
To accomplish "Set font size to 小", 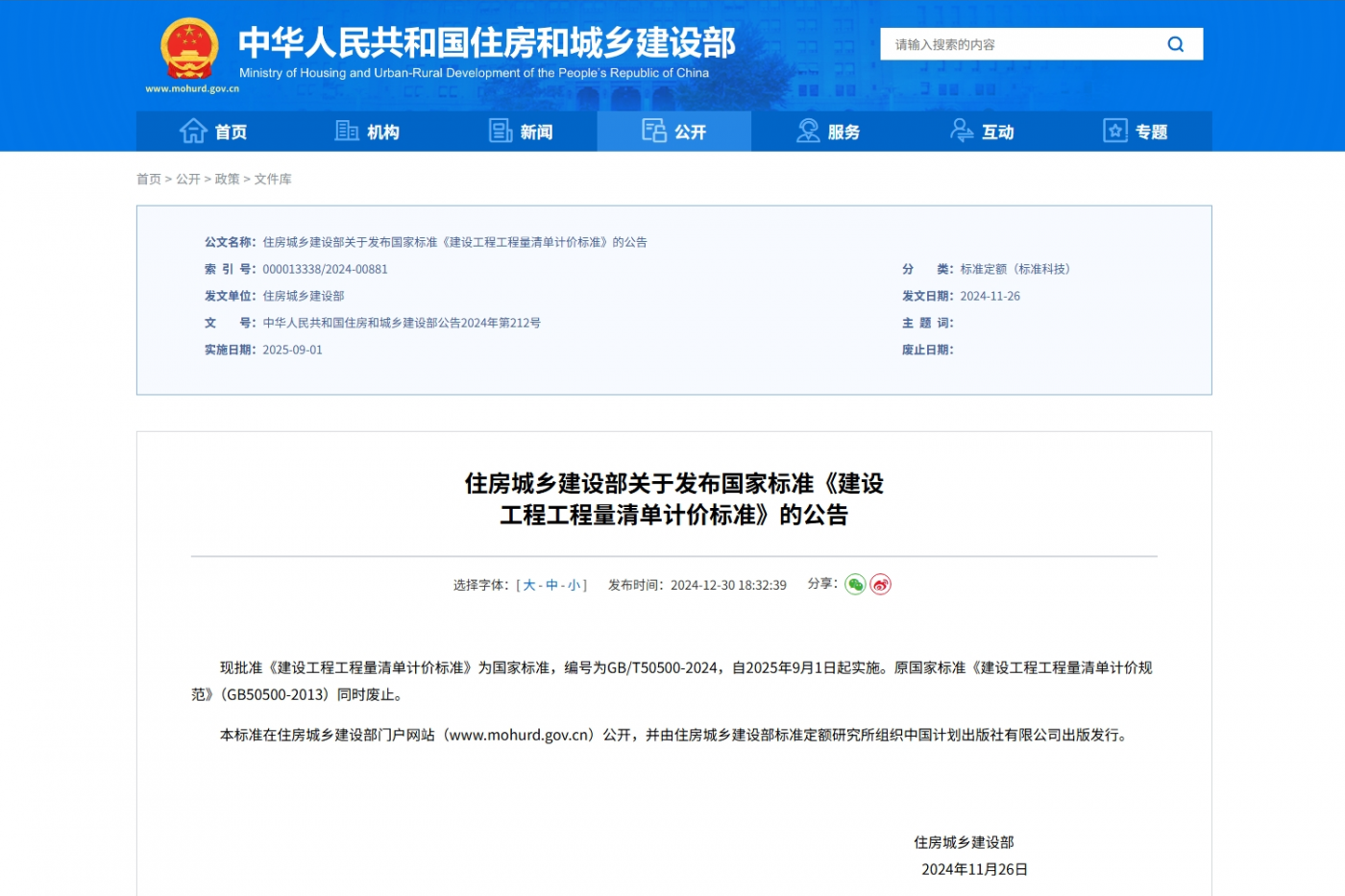I will coord(574,585).
